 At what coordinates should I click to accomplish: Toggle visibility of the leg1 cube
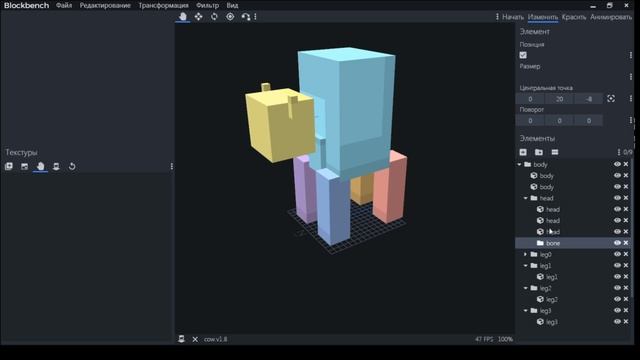pos(617,276)
